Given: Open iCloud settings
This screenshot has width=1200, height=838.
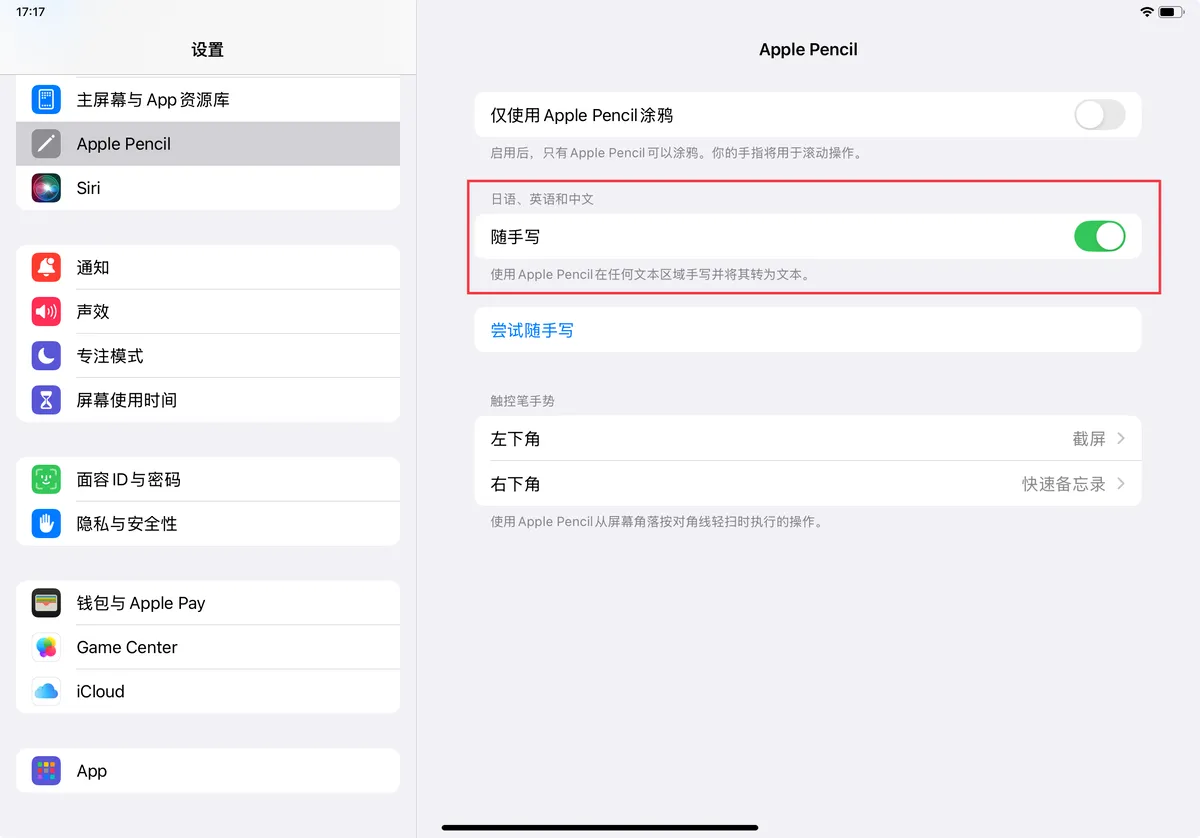Looking at the screenshot, I should [208, 691].
